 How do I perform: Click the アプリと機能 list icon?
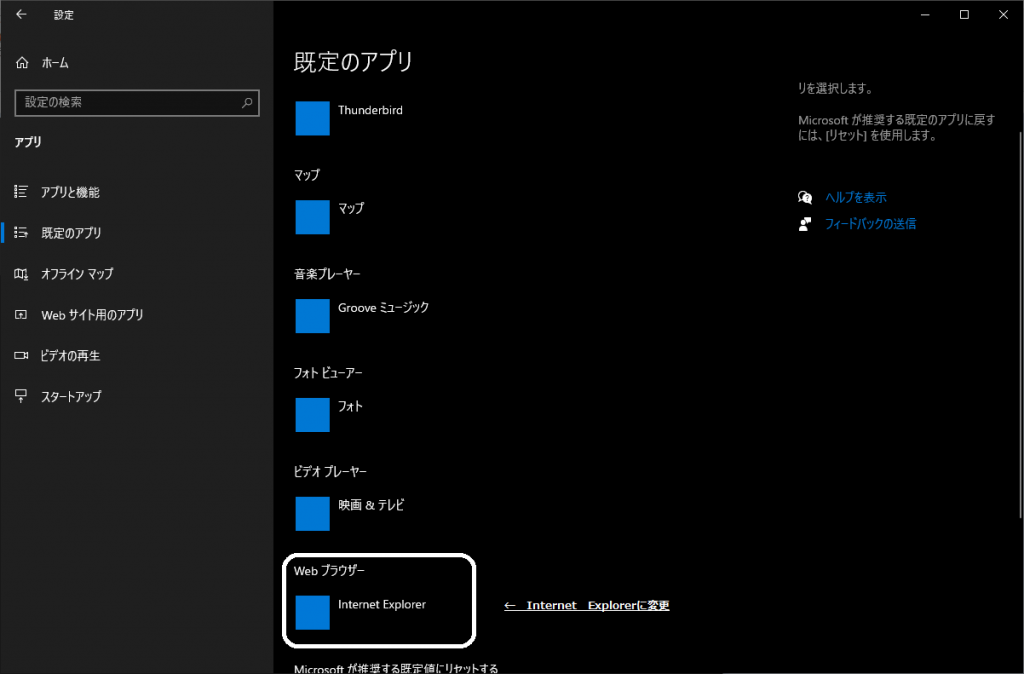[21, 191]
